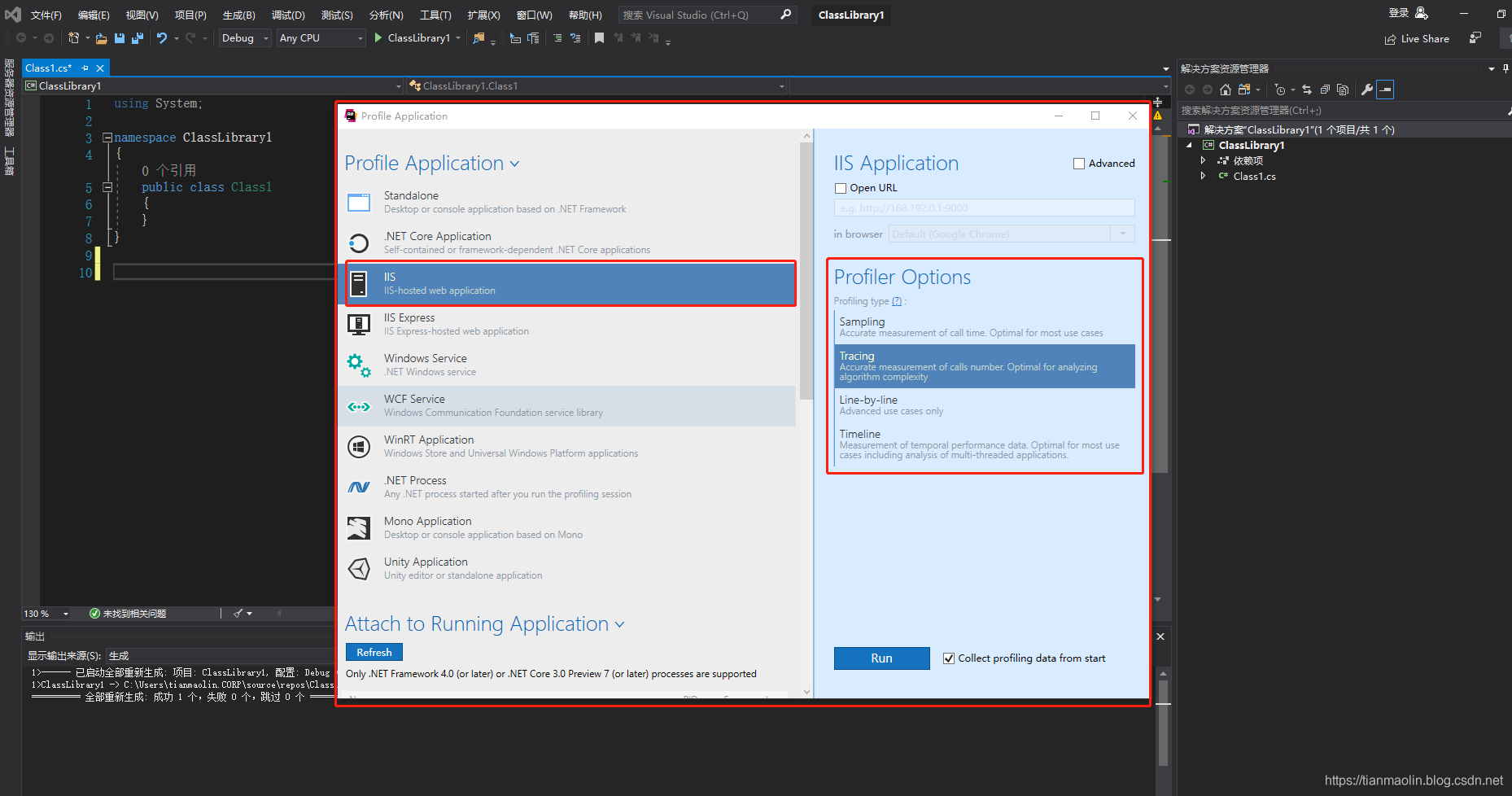Click the feedback icon beside Live Share
The width and height of the screenshot is (1512, 796).
(x=1475, y=38)
